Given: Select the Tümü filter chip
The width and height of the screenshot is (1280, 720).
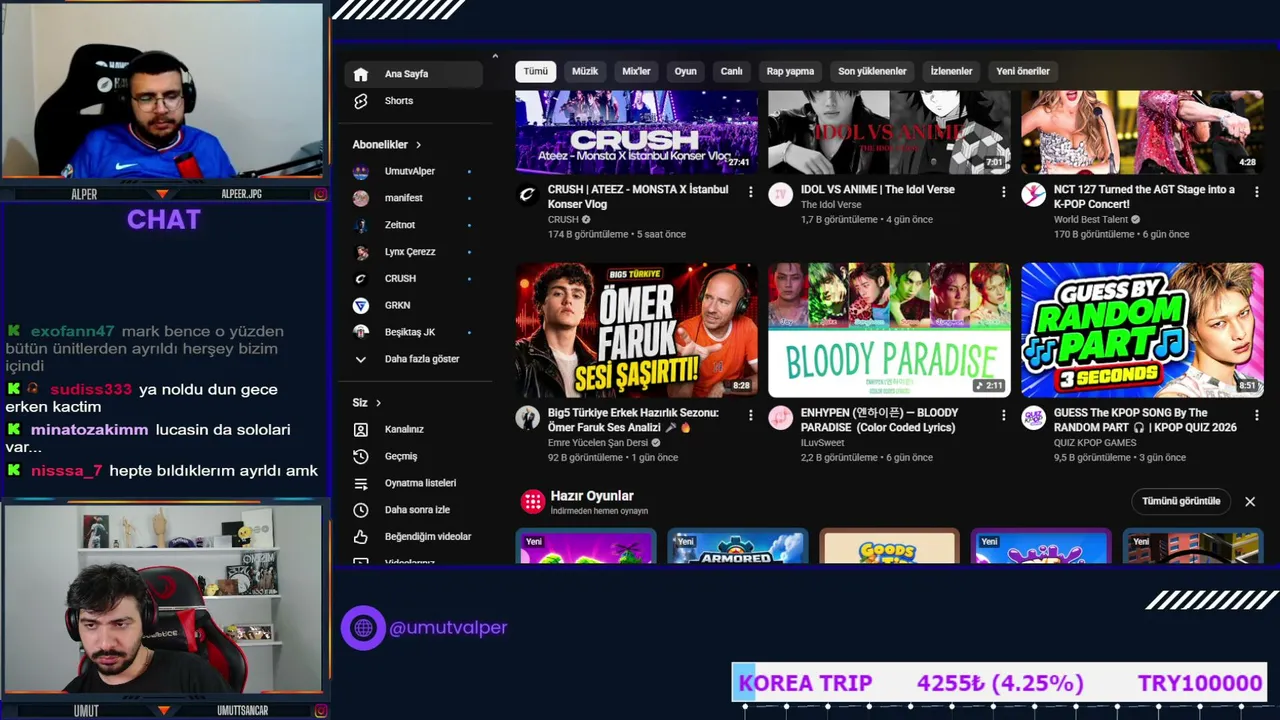Looking at the screenshot, I should pyautogui.click(x=536, y=71).
